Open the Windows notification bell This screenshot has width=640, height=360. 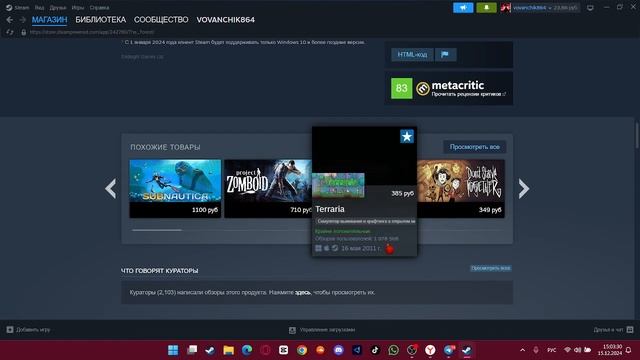click(629, 350)
